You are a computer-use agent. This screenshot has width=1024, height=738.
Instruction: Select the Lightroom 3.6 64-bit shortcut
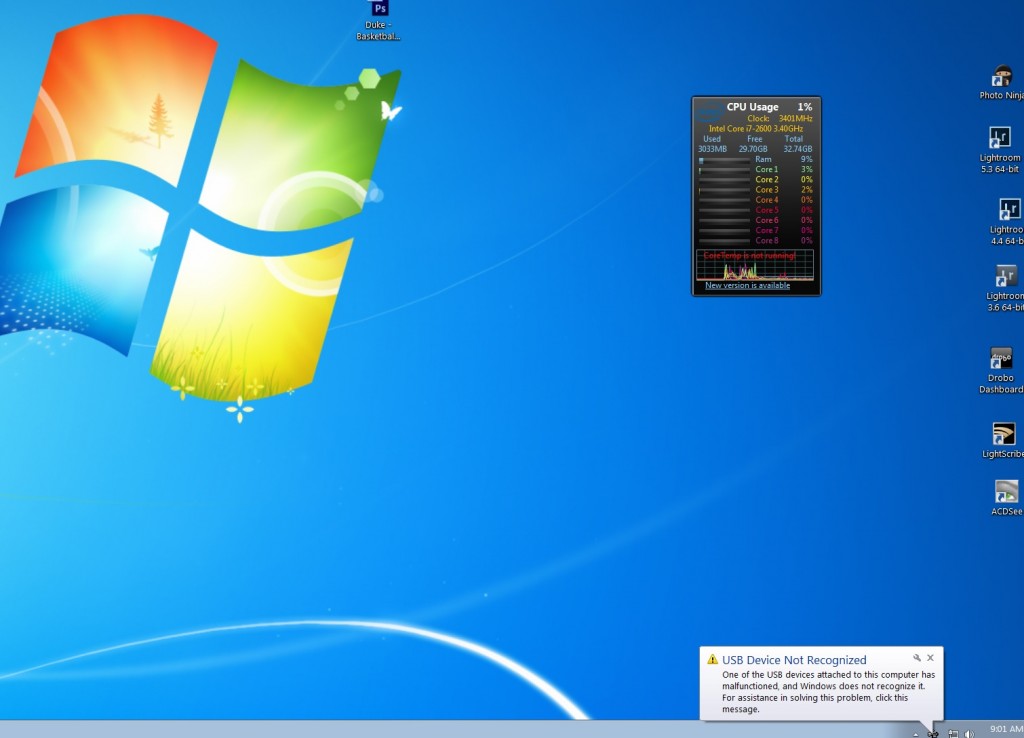[x=1006, y=289]
